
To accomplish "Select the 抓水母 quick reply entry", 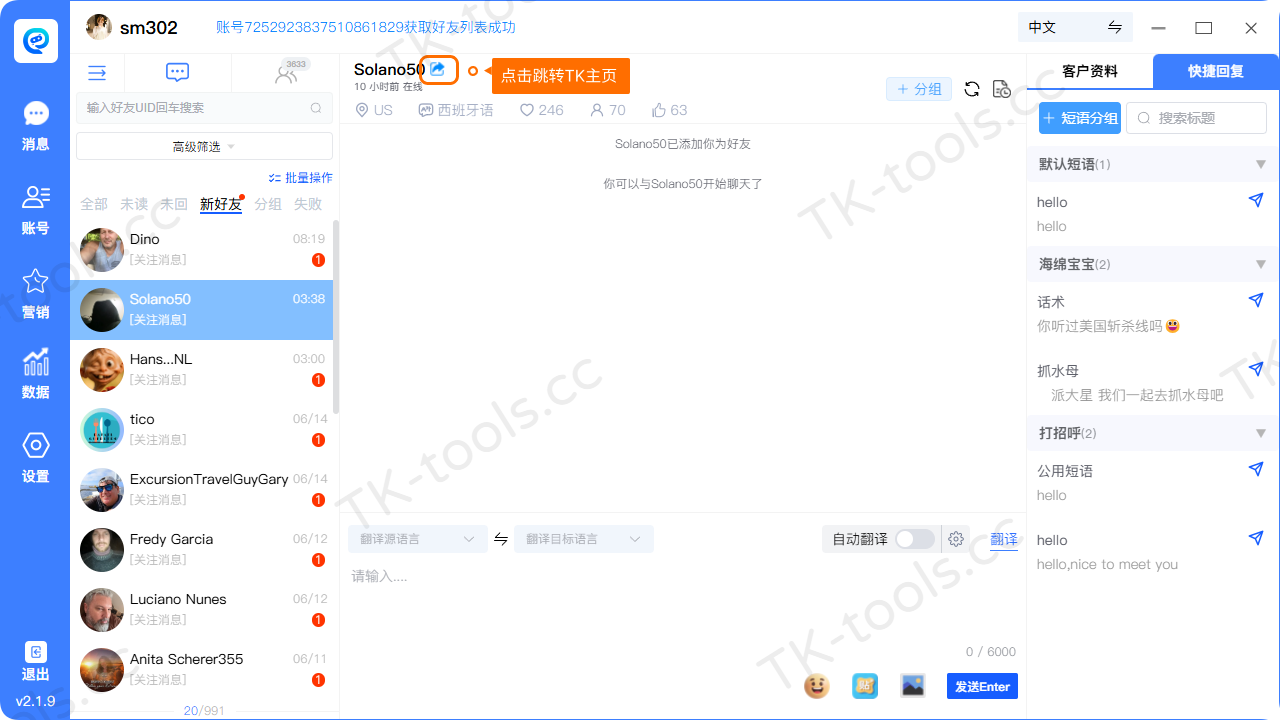I will click(x=1152, y=382).
